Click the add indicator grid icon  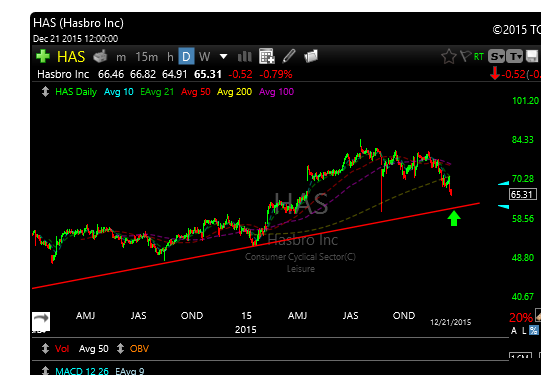267,56
